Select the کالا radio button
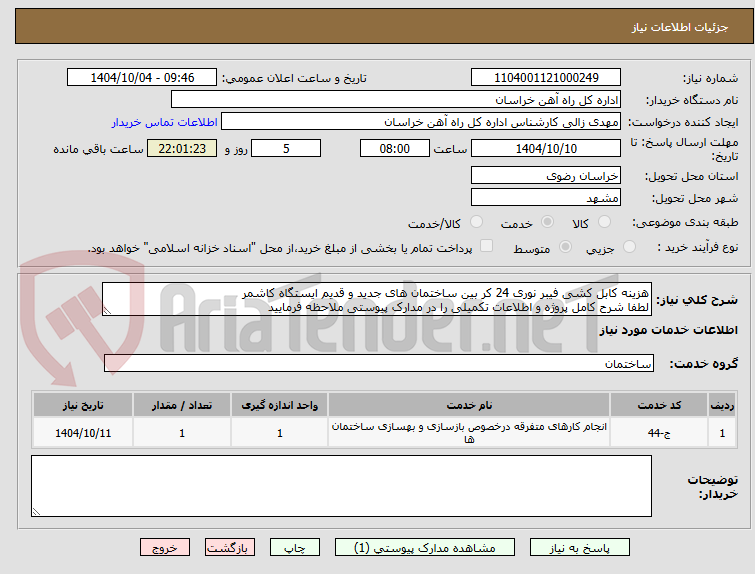The width and height of the screenshot is (755, 574). click(x=604, y=222)
